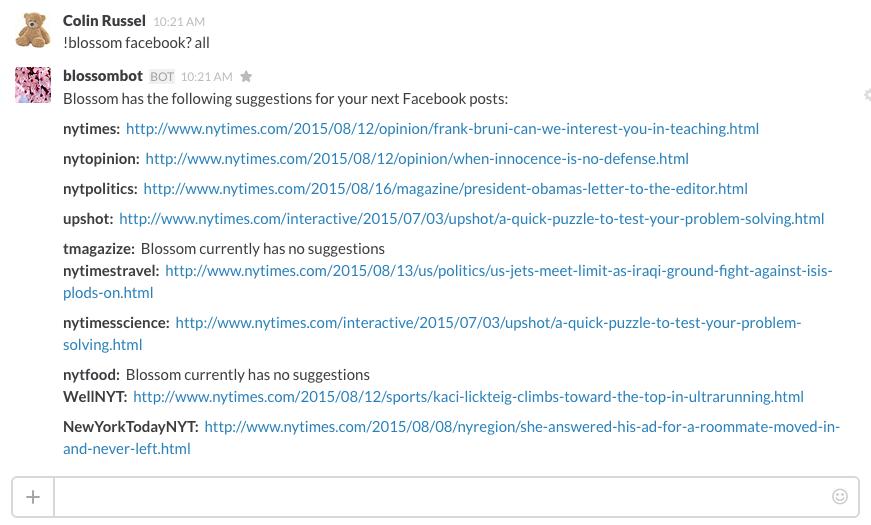Click the plus attachment button in message box
Screen dimensions: 871x525
click(33, 497)
